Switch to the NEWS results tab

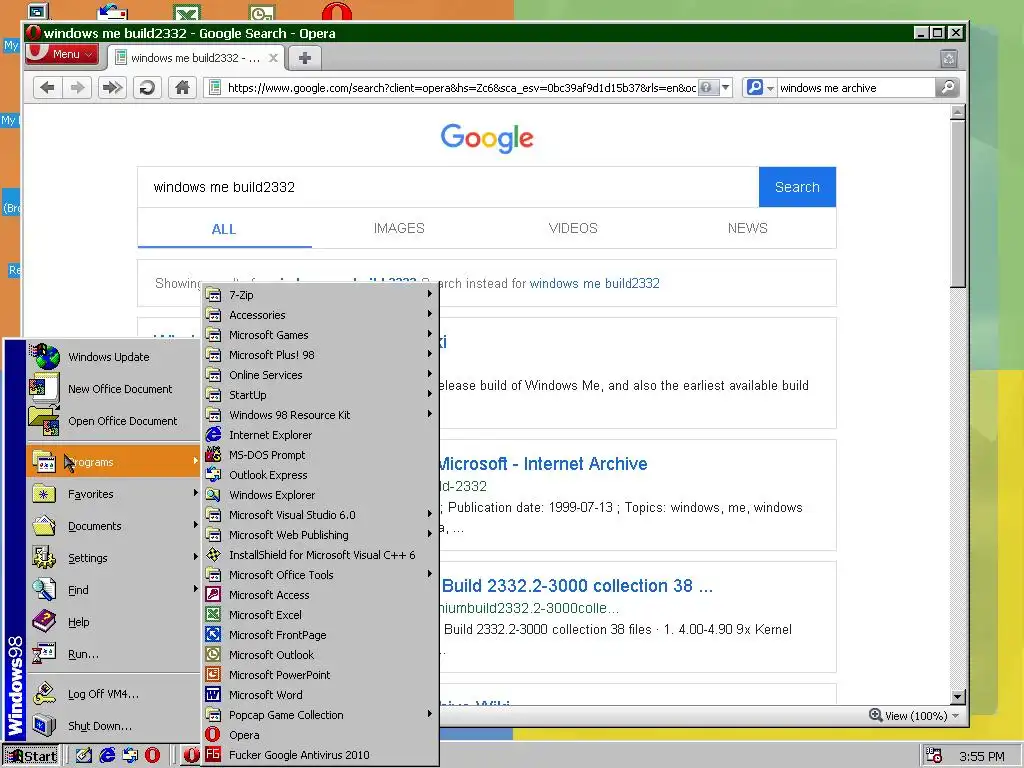point(747,228)
